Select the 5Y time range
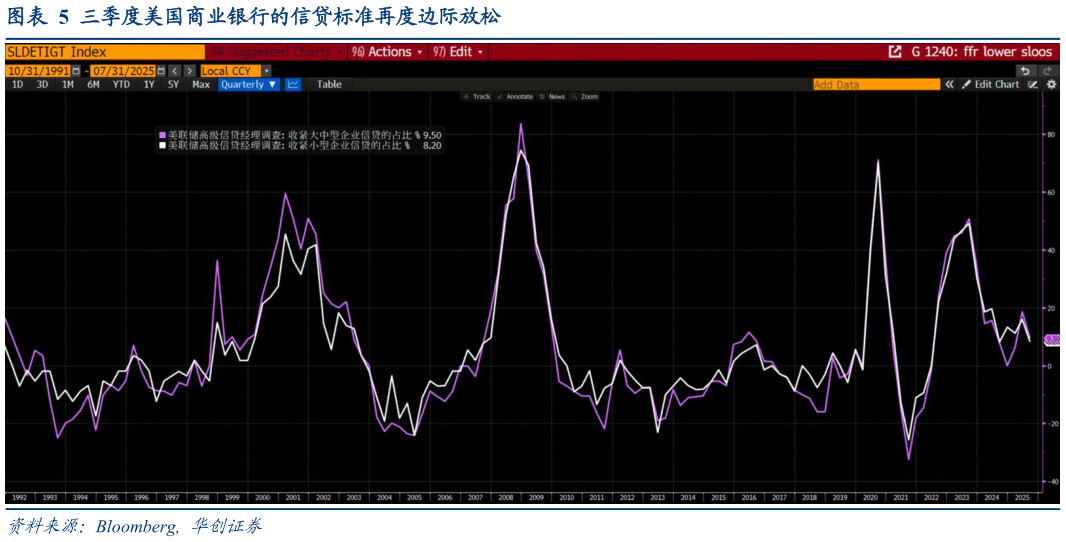This screenshot has width=1066, height=542. (173, 85)
